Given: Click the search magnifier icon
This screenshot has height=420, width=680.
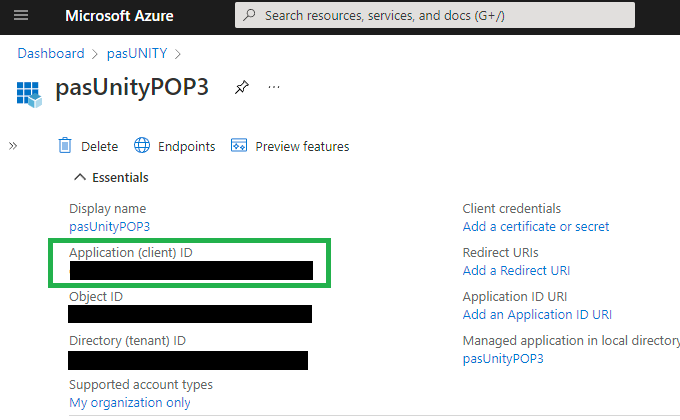Looking at the screenshot, I should 249,15.
